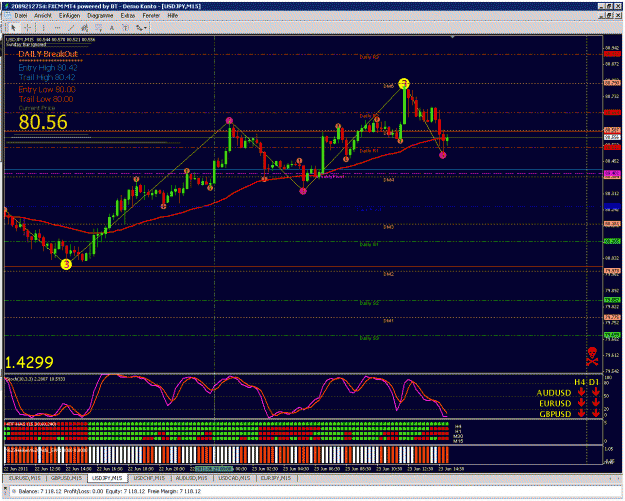Click the Balance status line in terminal
Screen dimensions: 625x501
[x=110, y=491]
